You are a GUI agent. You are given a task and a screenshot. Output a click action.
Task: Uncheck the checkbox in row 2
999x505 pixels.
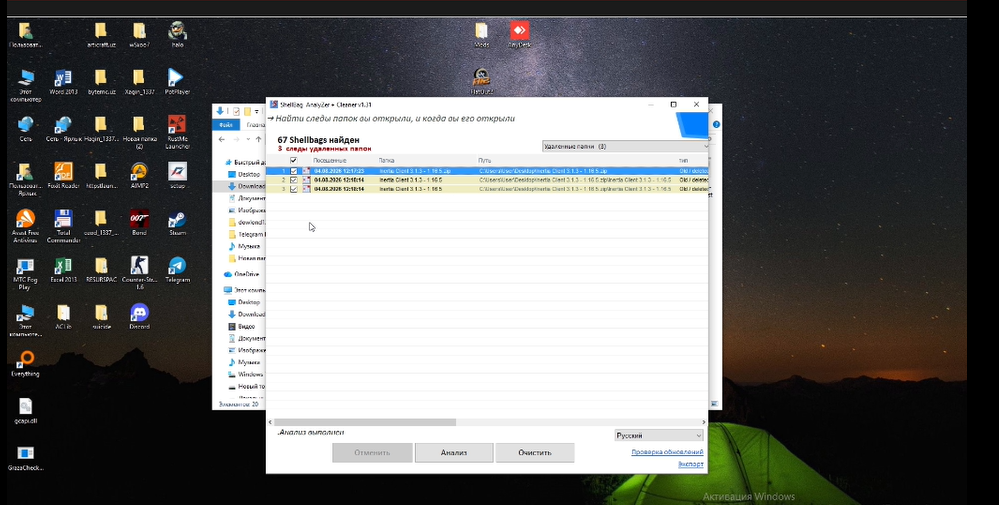click(294, 180)
